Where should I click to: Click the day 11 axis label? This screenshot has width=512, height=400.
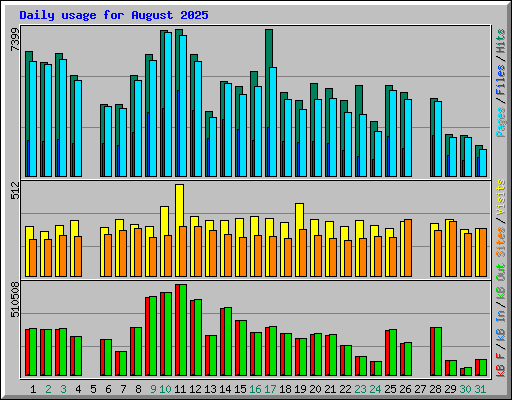tap(180, 389)
